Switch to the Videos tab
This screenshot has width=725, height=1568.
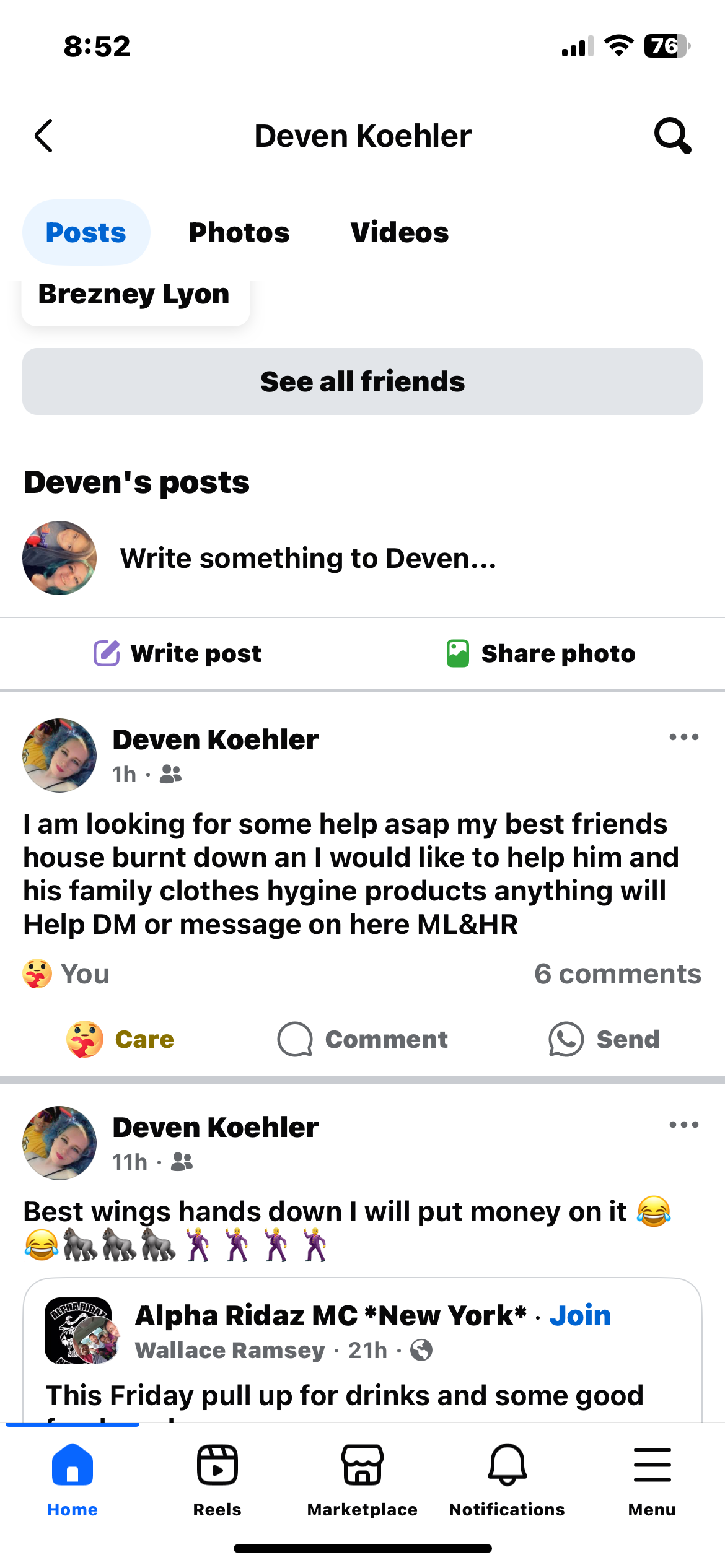(x=400, y=232)
